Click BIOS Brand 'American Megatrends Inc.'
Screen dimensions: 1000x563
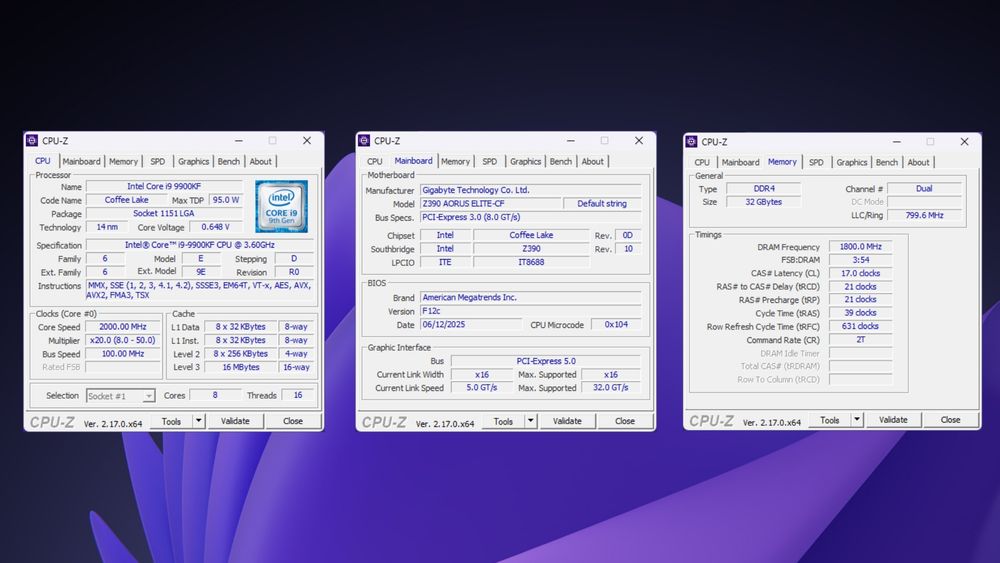[531, 297]
